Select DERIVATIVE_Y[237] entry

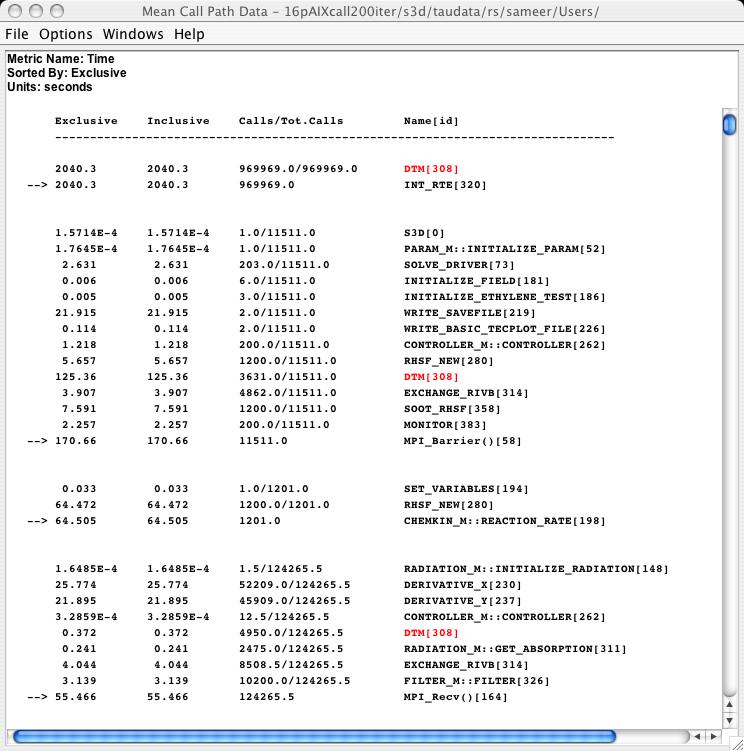point(462,601)
